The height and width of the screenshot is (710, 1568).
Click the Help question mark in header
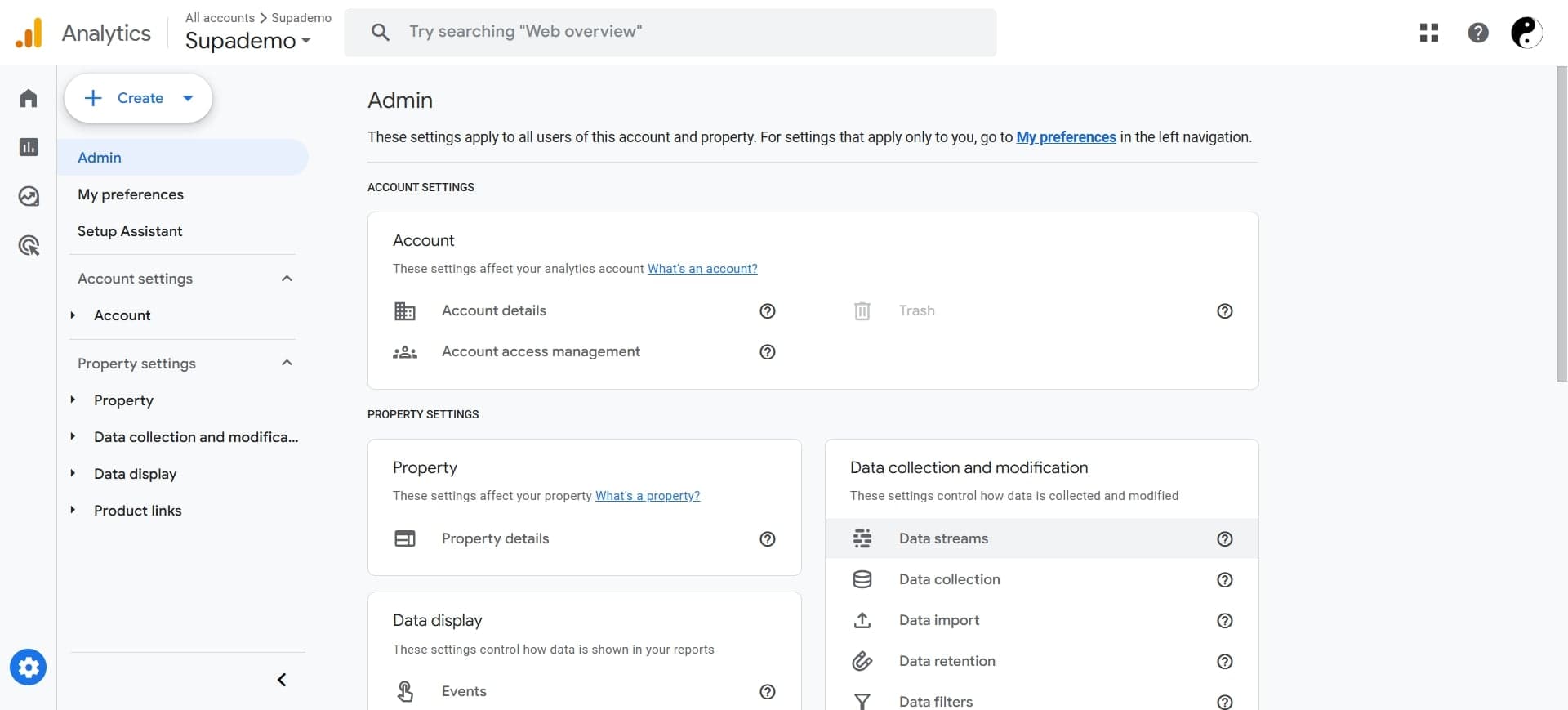[x=1477, y=33]
